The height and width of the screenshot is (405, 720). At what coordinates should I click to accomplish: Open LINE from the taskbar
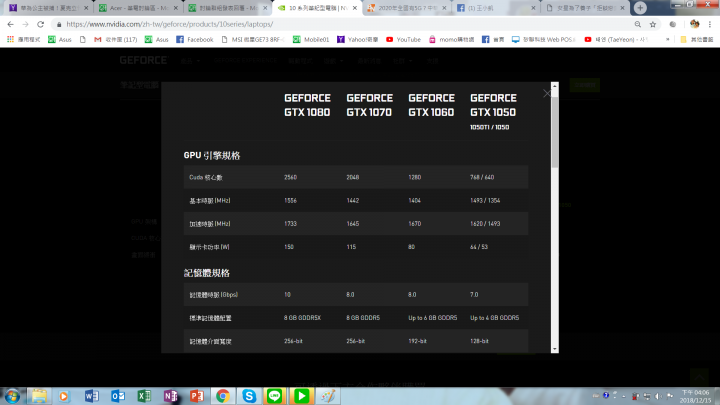coord(275,396)
